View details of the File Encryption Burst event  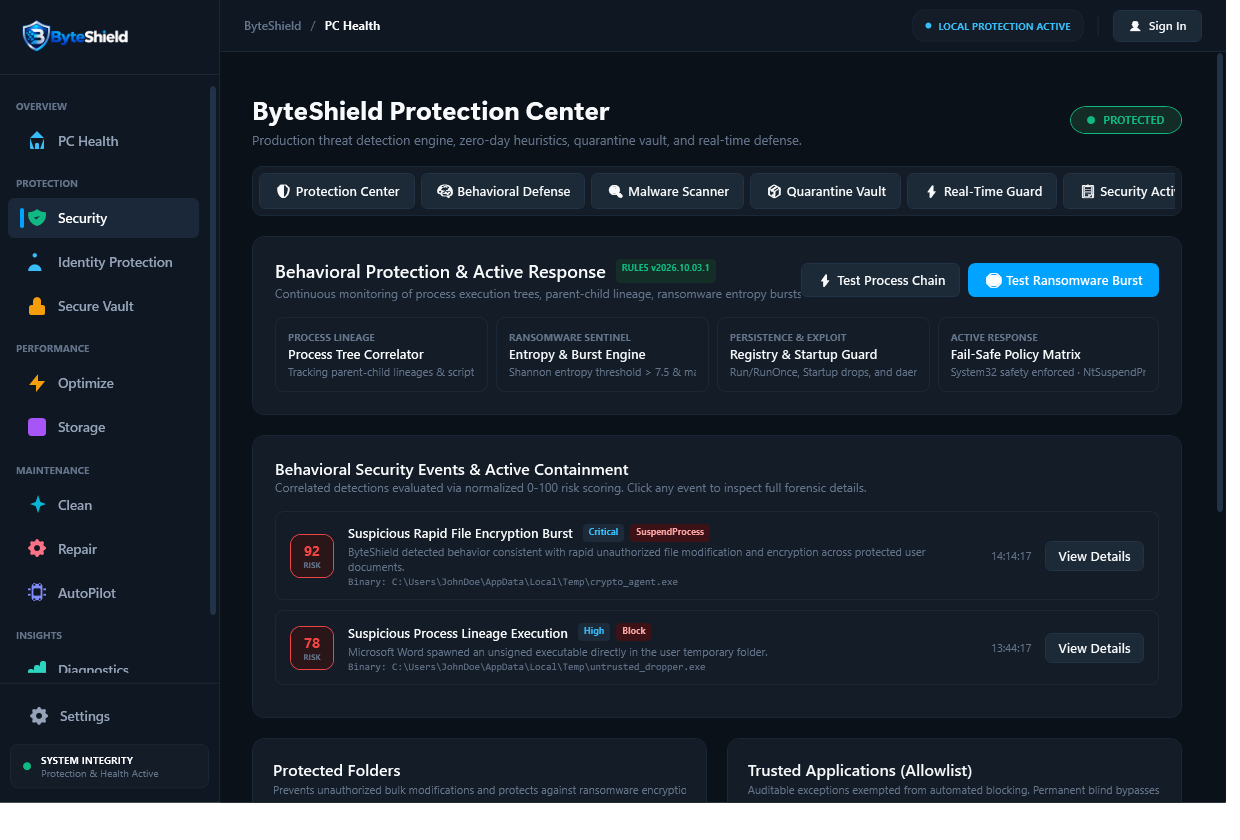tap(1094, 556)
